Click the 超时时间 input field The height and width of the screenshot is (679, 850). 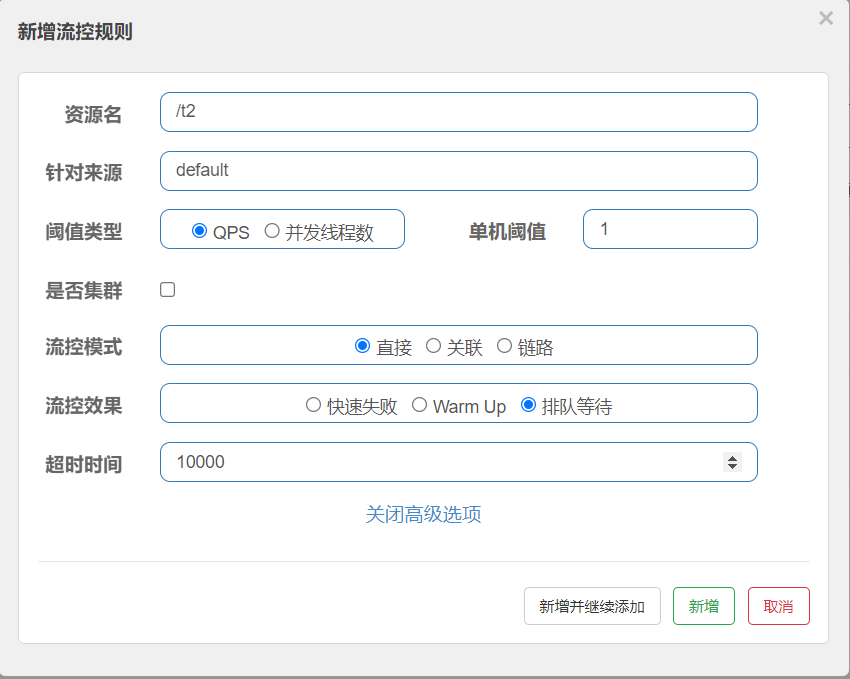tap(440, 462)
